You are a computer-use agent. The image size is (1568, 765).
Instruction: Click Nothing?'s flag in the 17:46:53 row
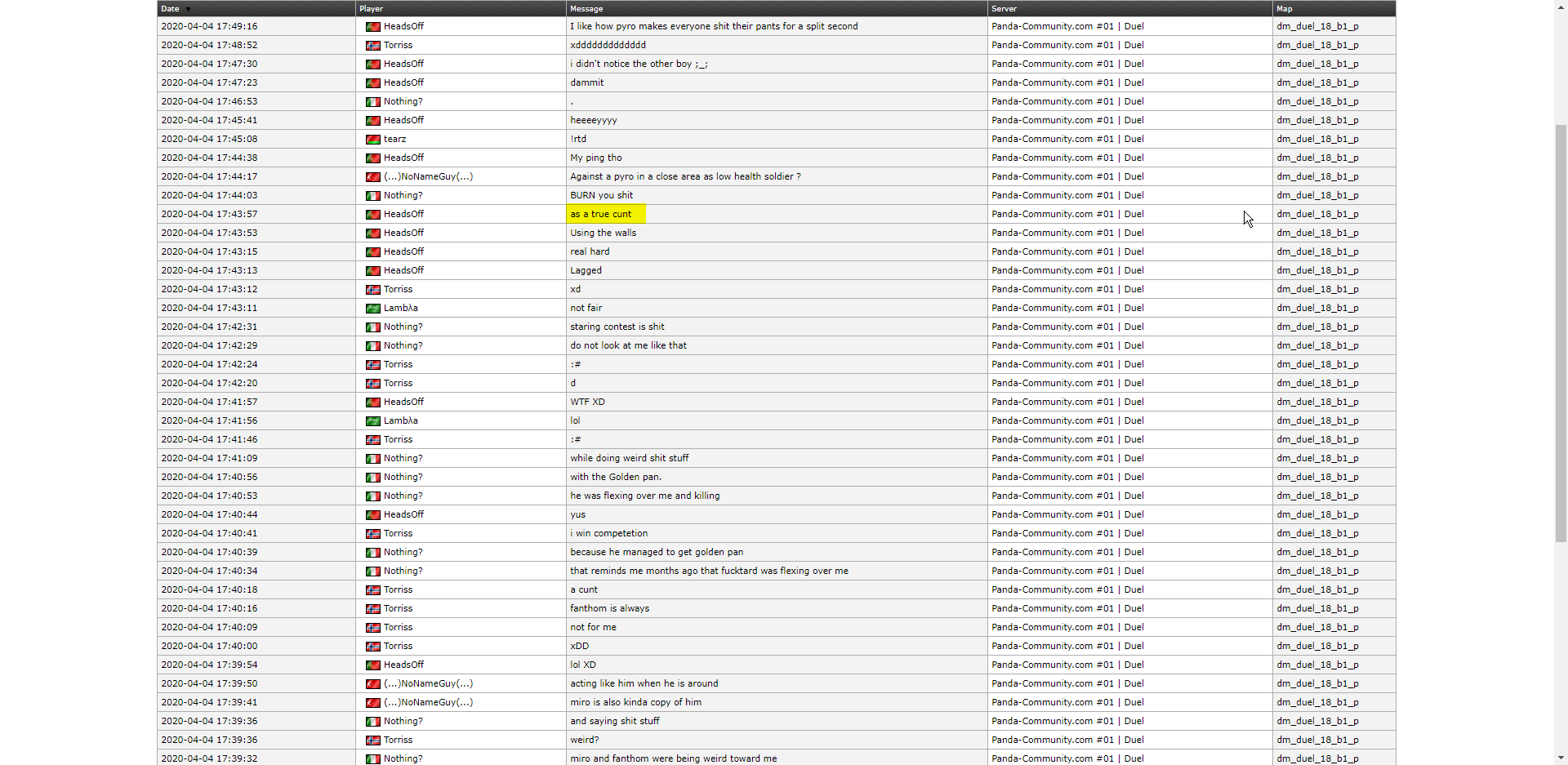coord(372,102)
